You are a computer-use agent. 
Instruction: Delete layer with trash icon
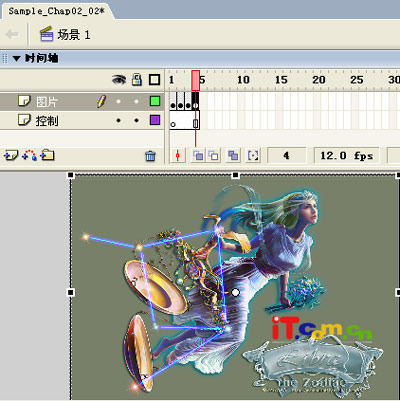tap(150, 156)
